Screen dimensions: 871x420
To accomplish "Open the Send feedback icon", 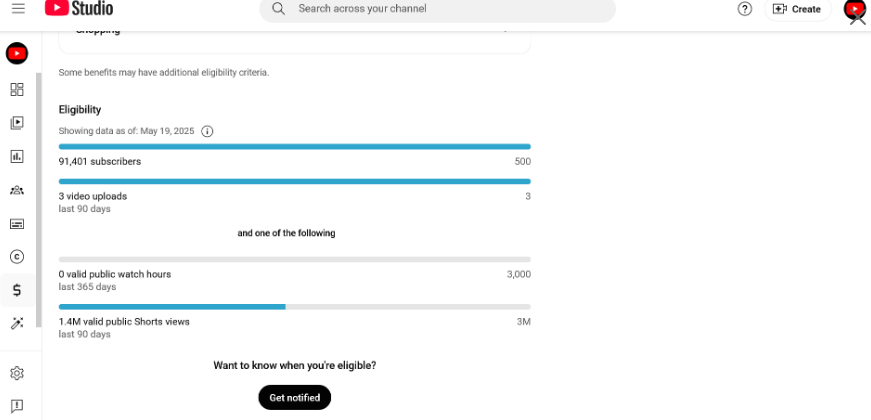I will [17, 406].
